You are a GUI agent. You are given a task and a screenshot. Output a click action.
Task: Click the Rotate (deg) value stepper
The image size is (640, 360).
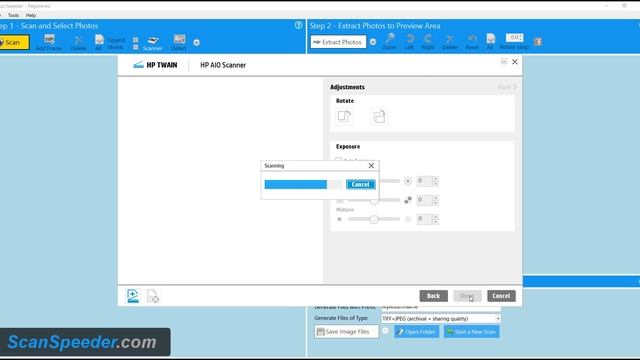(514, 38)
